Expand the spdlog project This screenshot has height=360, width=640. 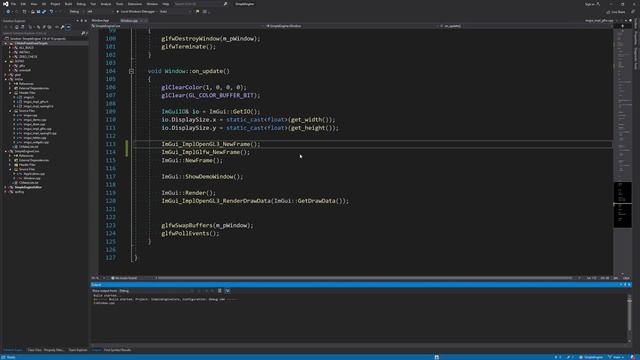pos(6,191)
